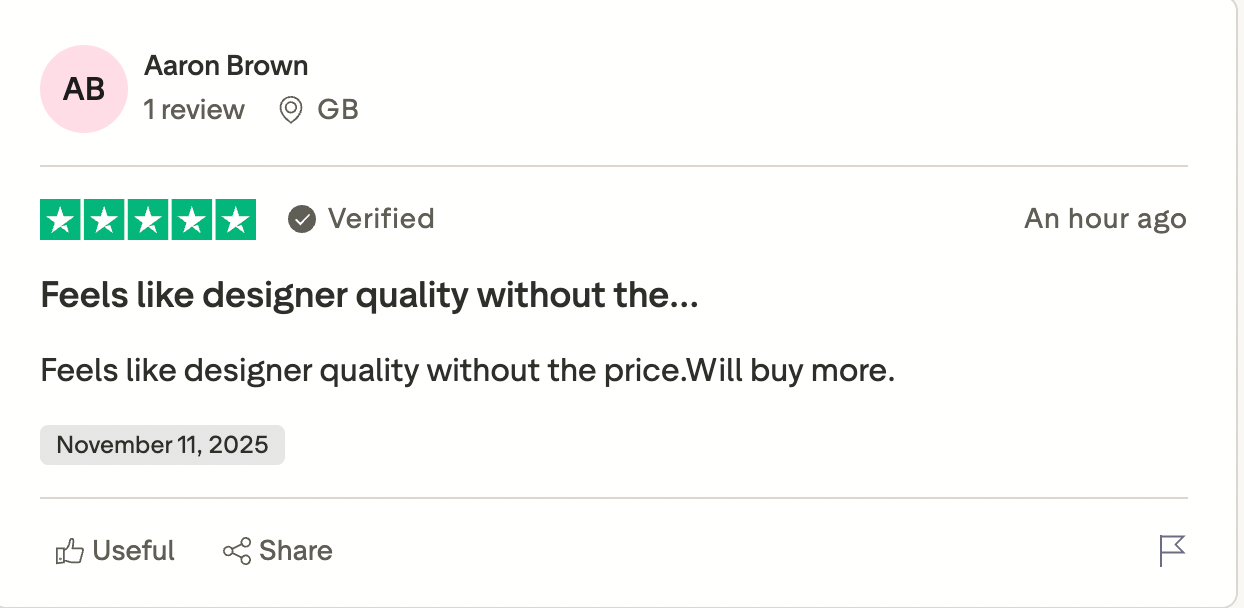
Task: Click the 'Verified' label text
Action: pos(381,219)
